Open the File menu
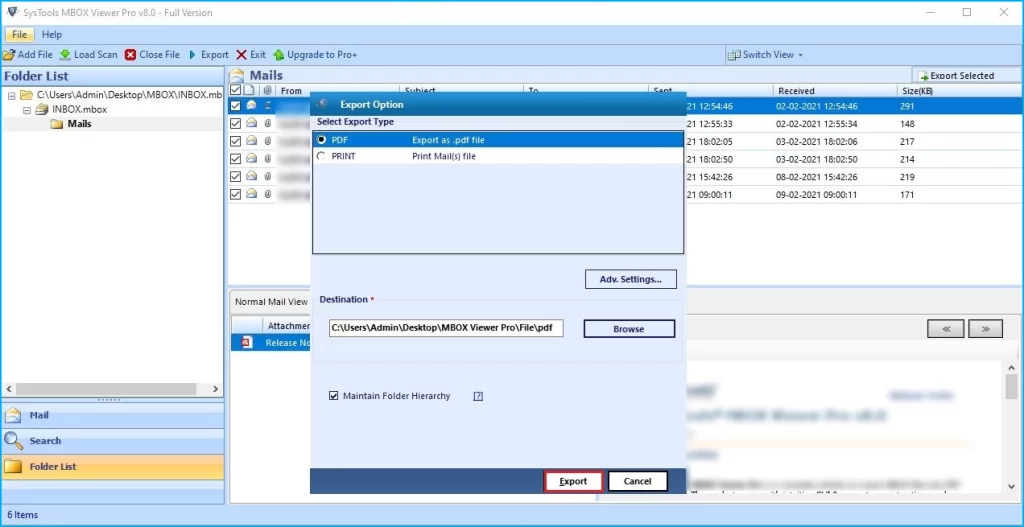This screenshot has height=527, width=1024. pyautogui.click(x=20, y=35)
